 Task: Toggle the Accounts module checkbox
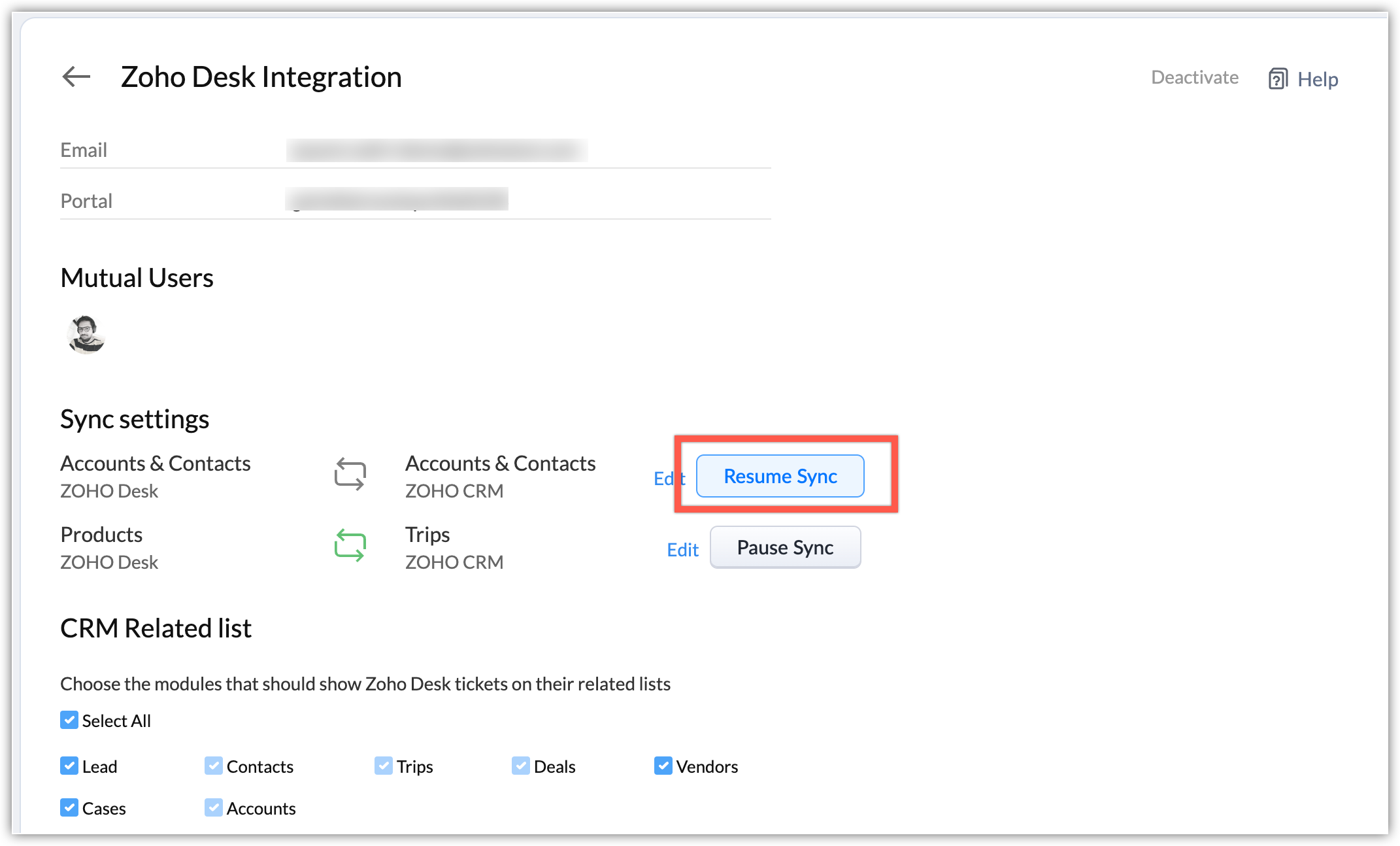(x=214, y=808)
